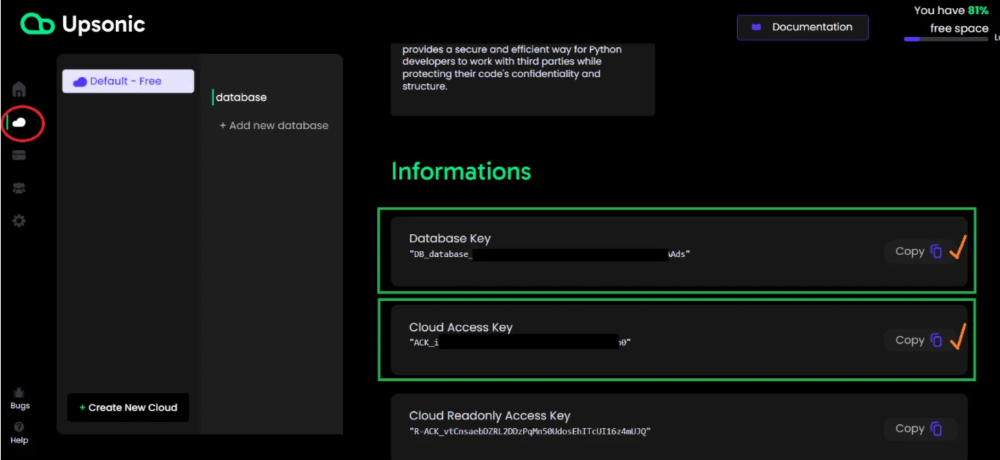Click the R-ACK readonly key value text
Screen dimensions: 1000x460
529,432
